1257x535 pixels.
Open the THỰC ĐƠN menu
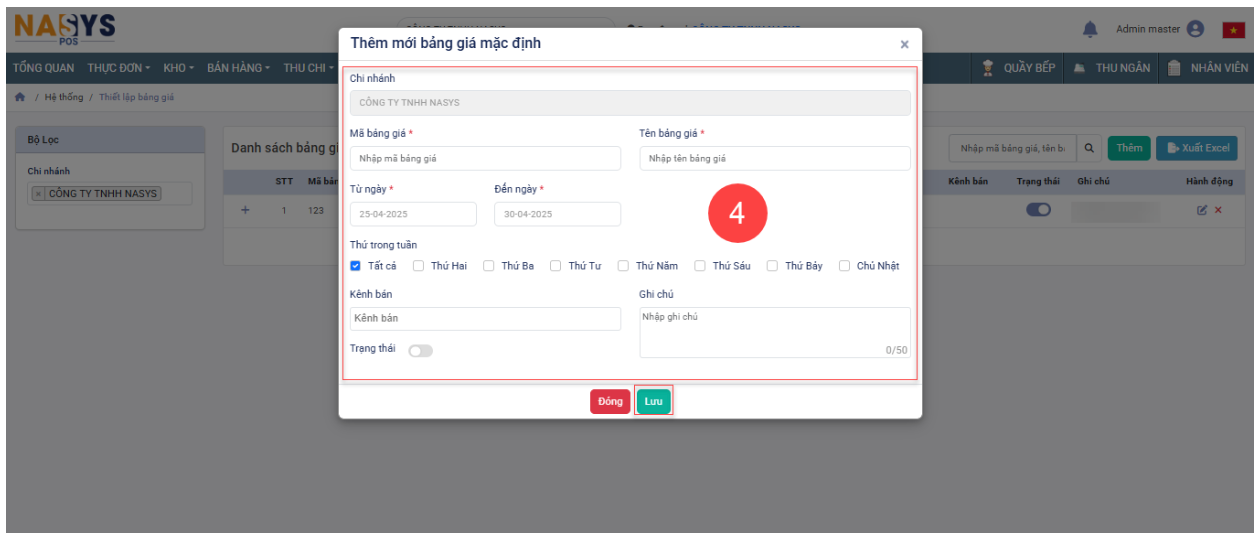[x=118, y=68]
